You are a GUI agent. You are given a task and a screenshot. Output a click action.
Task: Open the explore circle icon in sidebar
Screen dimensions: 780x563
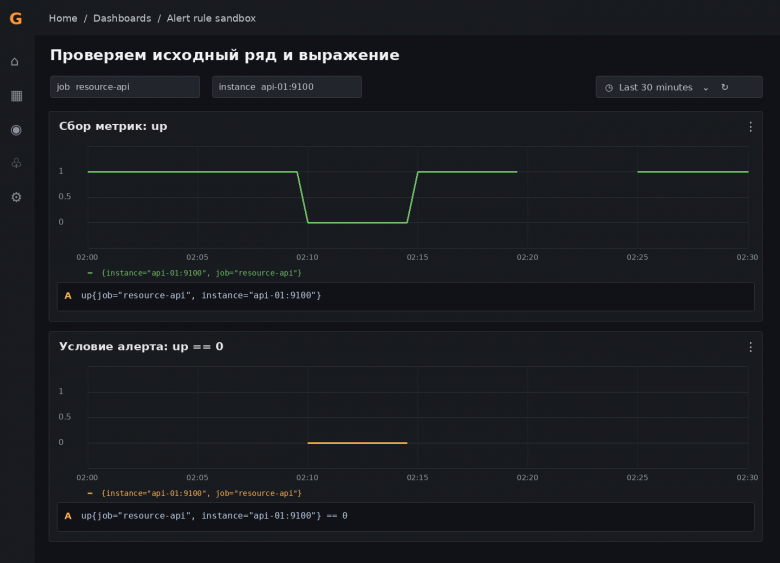coord(16,130)
